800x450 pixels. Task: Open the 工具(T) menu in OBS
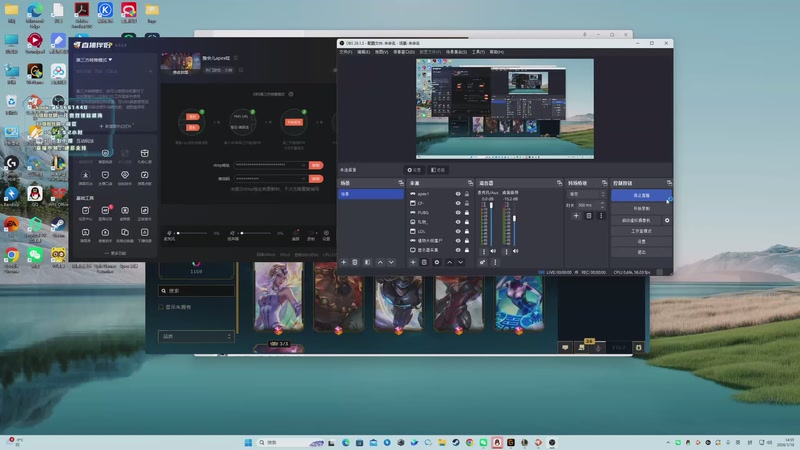click(x=479, y=52)
